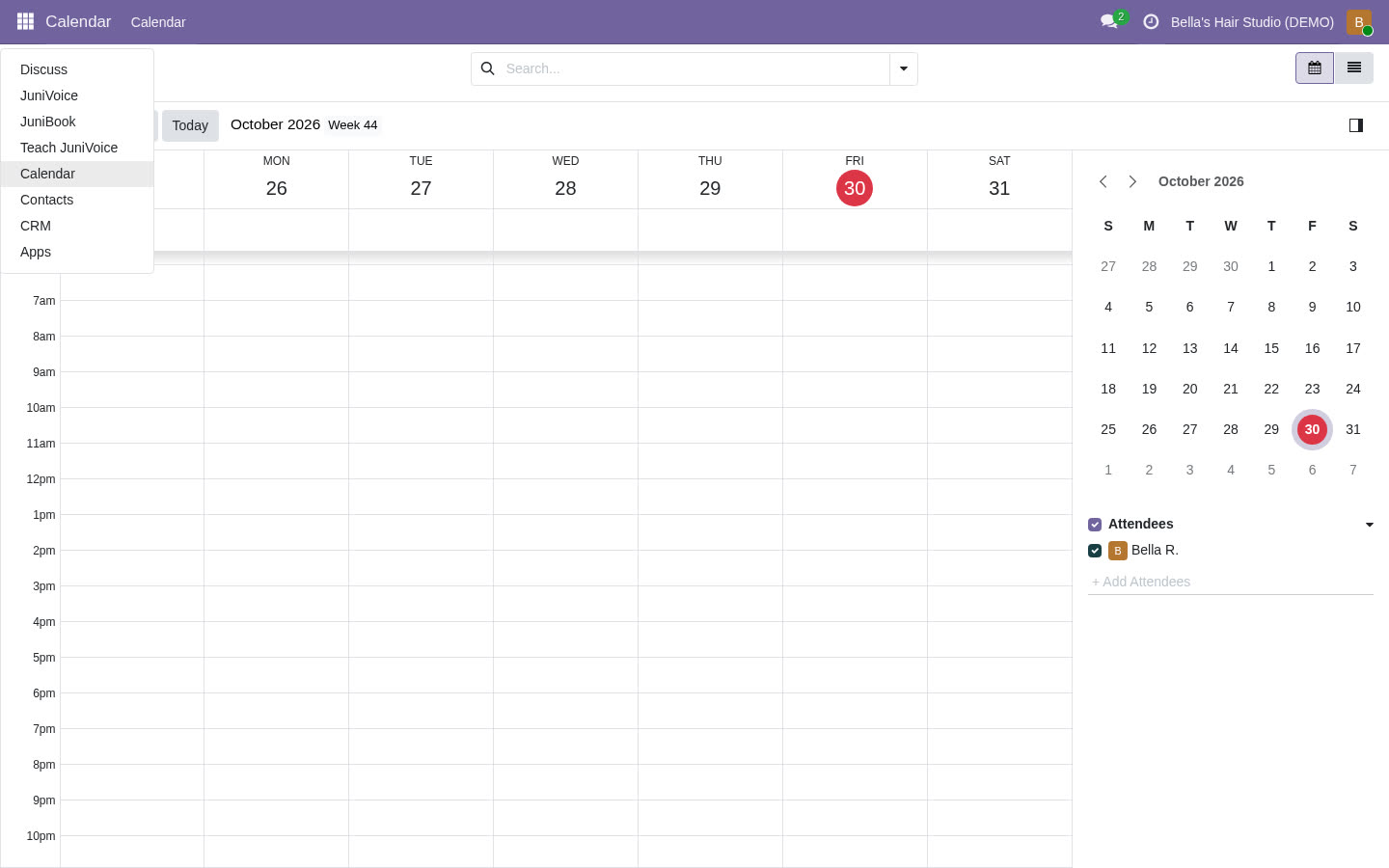The height and width of the screenshot is (868, 1389).
Task: Go to next month in mini calendar
Action: (x=1132, y=181)
